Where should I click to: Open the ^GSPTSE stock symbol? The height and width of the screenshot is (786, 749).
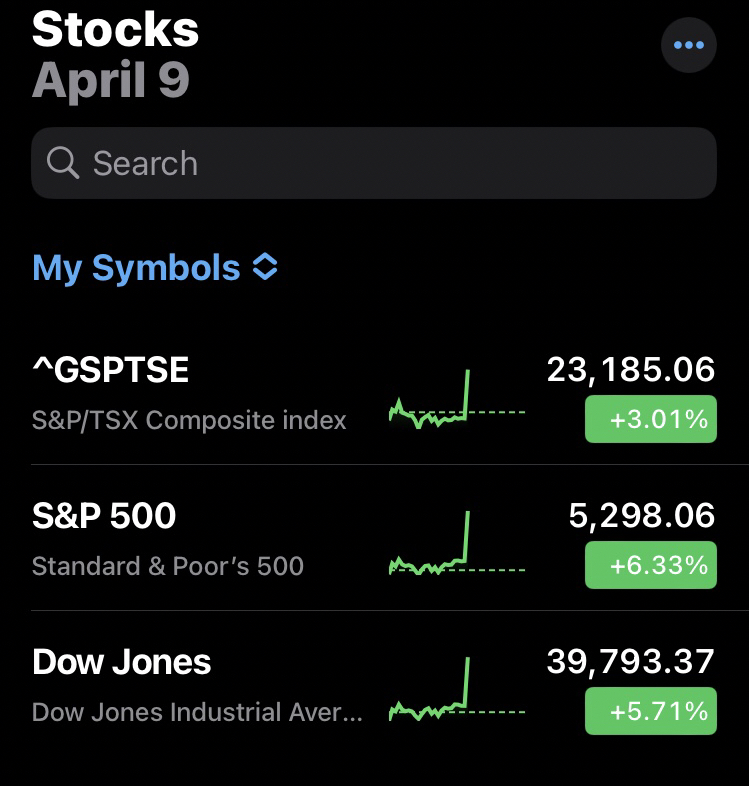click(110, 370)
